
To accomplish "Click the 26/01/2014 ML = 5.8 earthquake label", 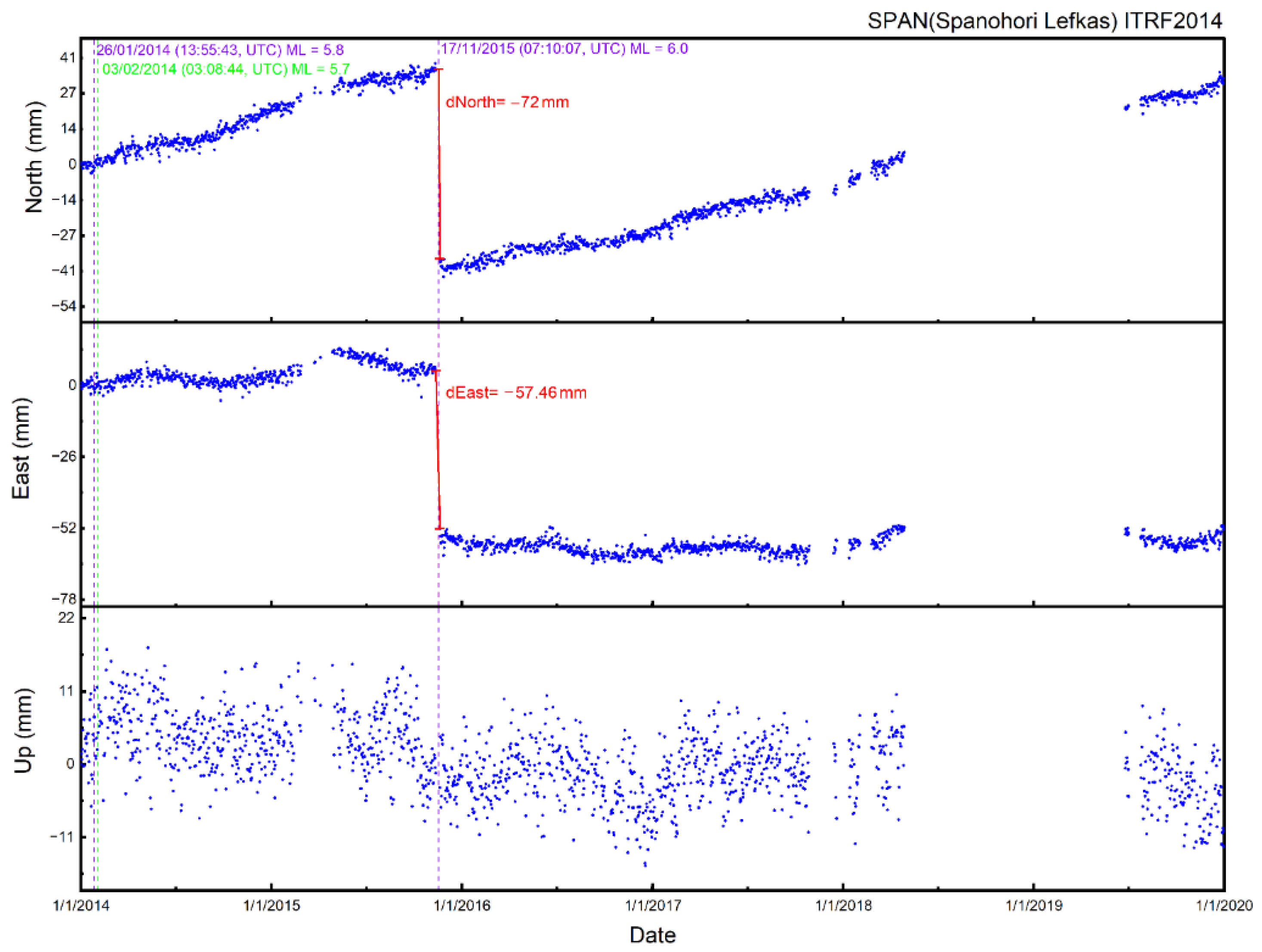I will 219,50.
